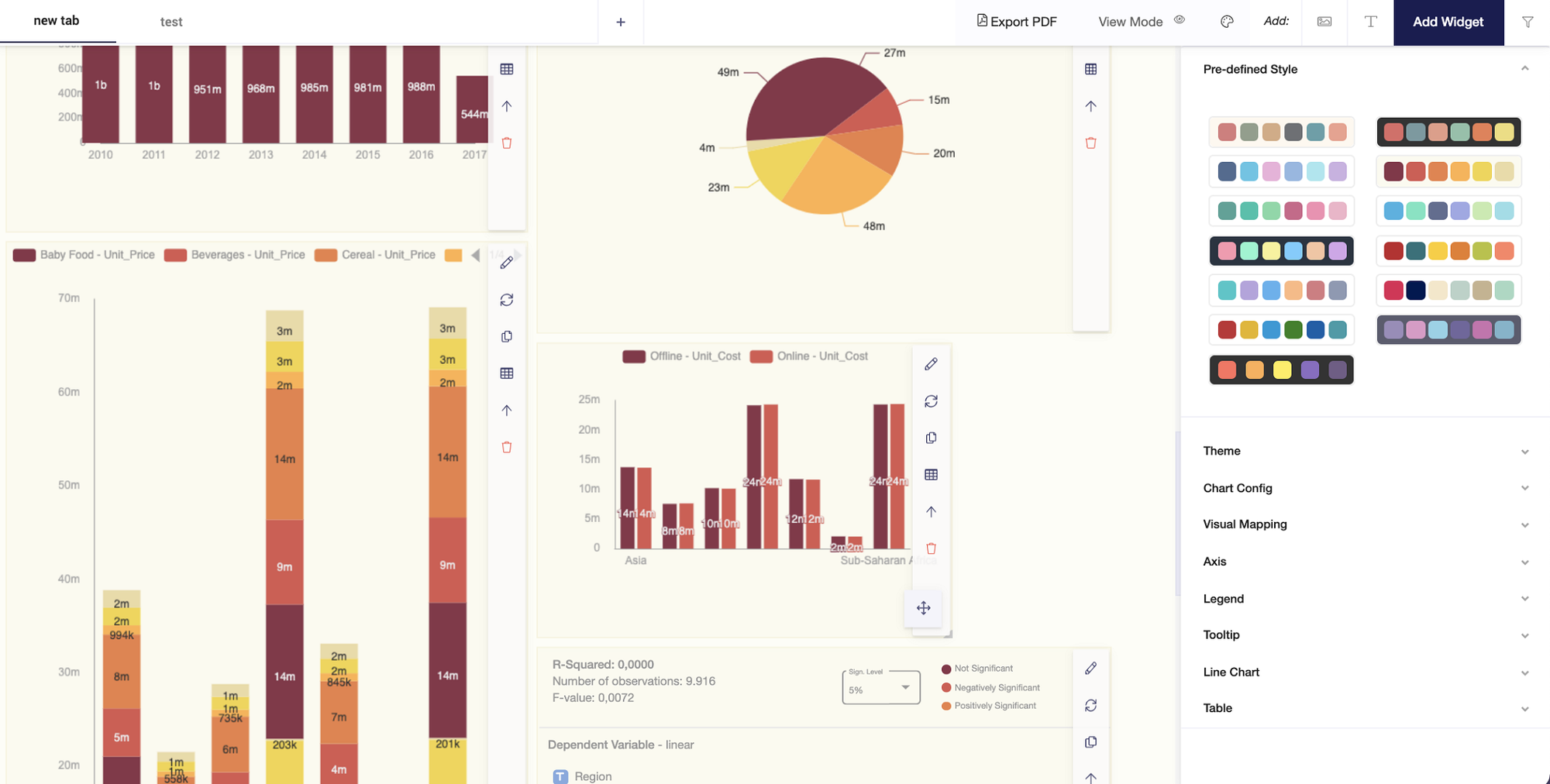Toggle Online - Unit_Cost legend series
Image resolution: width=1550 pixels, height=784 pixels.
tap(809, 356)
